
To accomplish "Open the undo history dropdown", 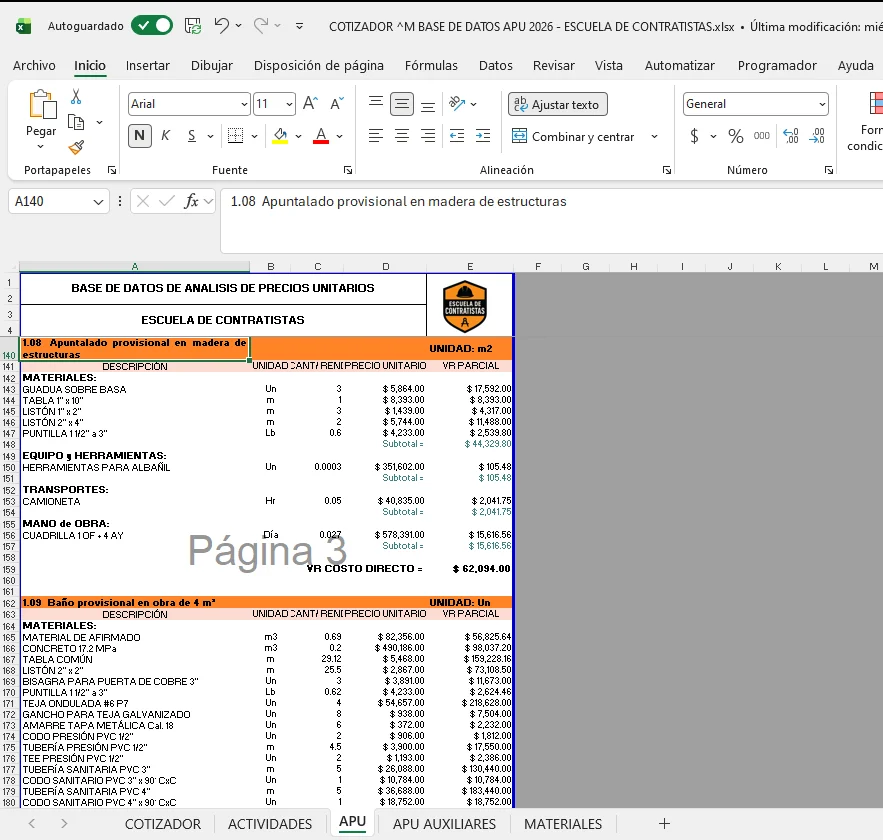I will click(239, 26).
